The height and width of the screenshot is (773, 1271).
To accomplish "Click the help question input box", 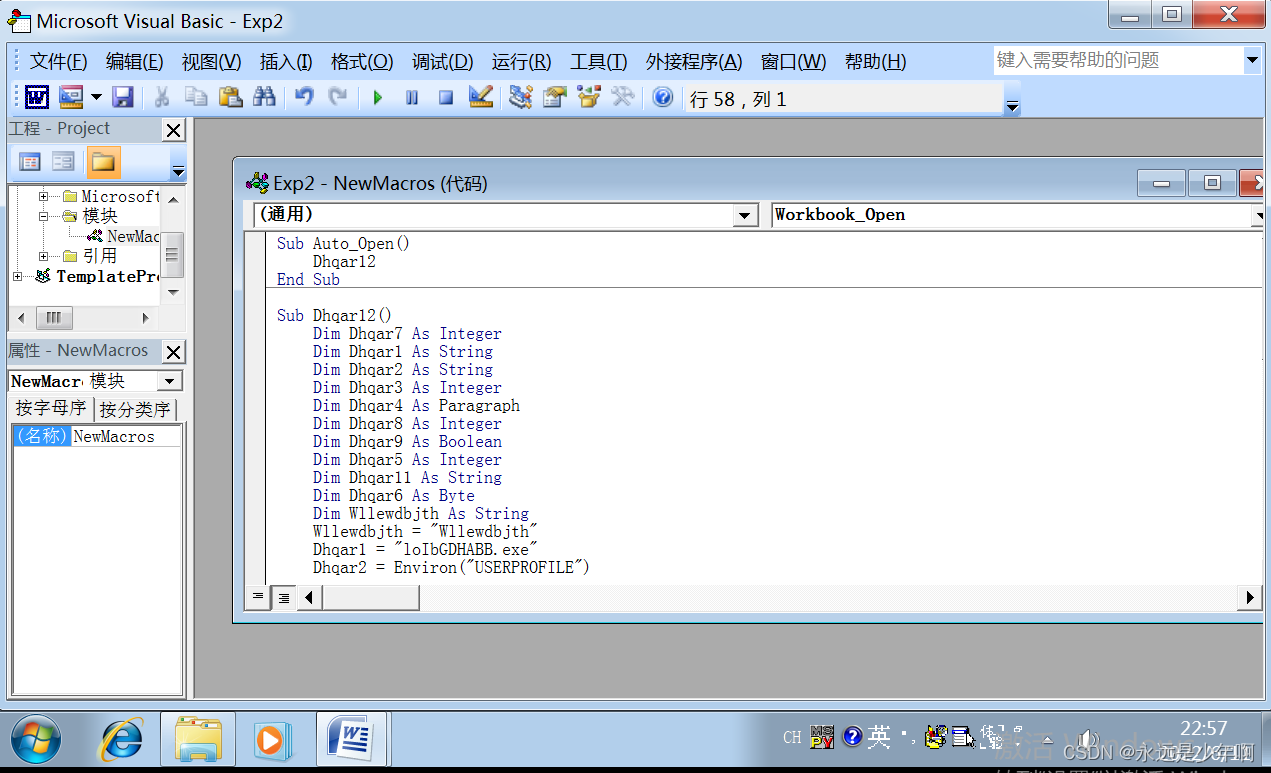I will point(1118,61).
